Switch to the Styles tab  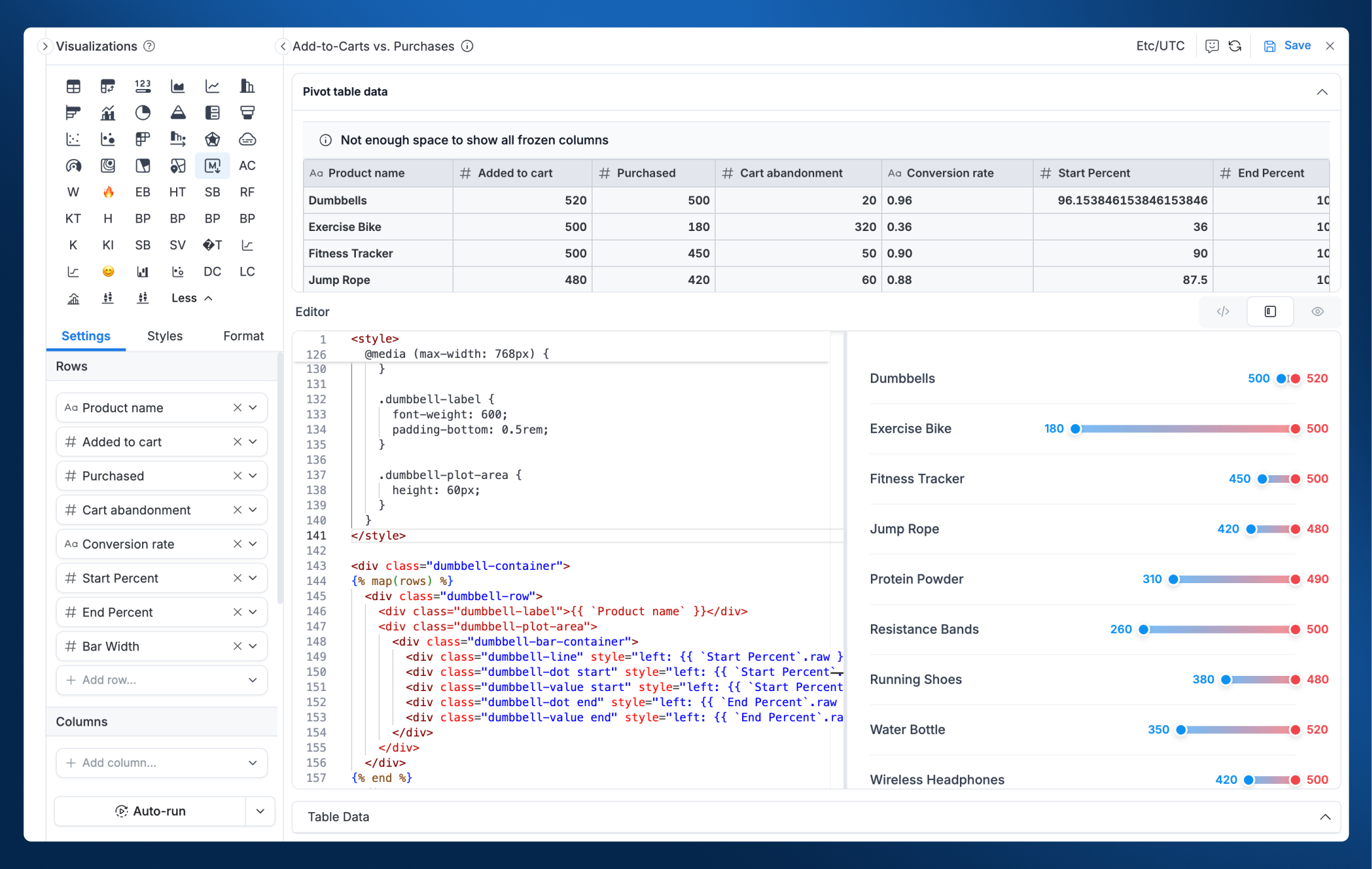point(164,336)
